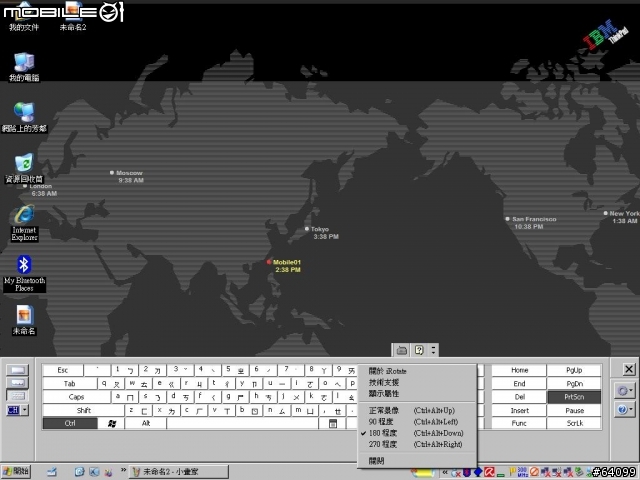Click the context menu key on keyboard
This screenshot has width=640, height=480.
333,423
